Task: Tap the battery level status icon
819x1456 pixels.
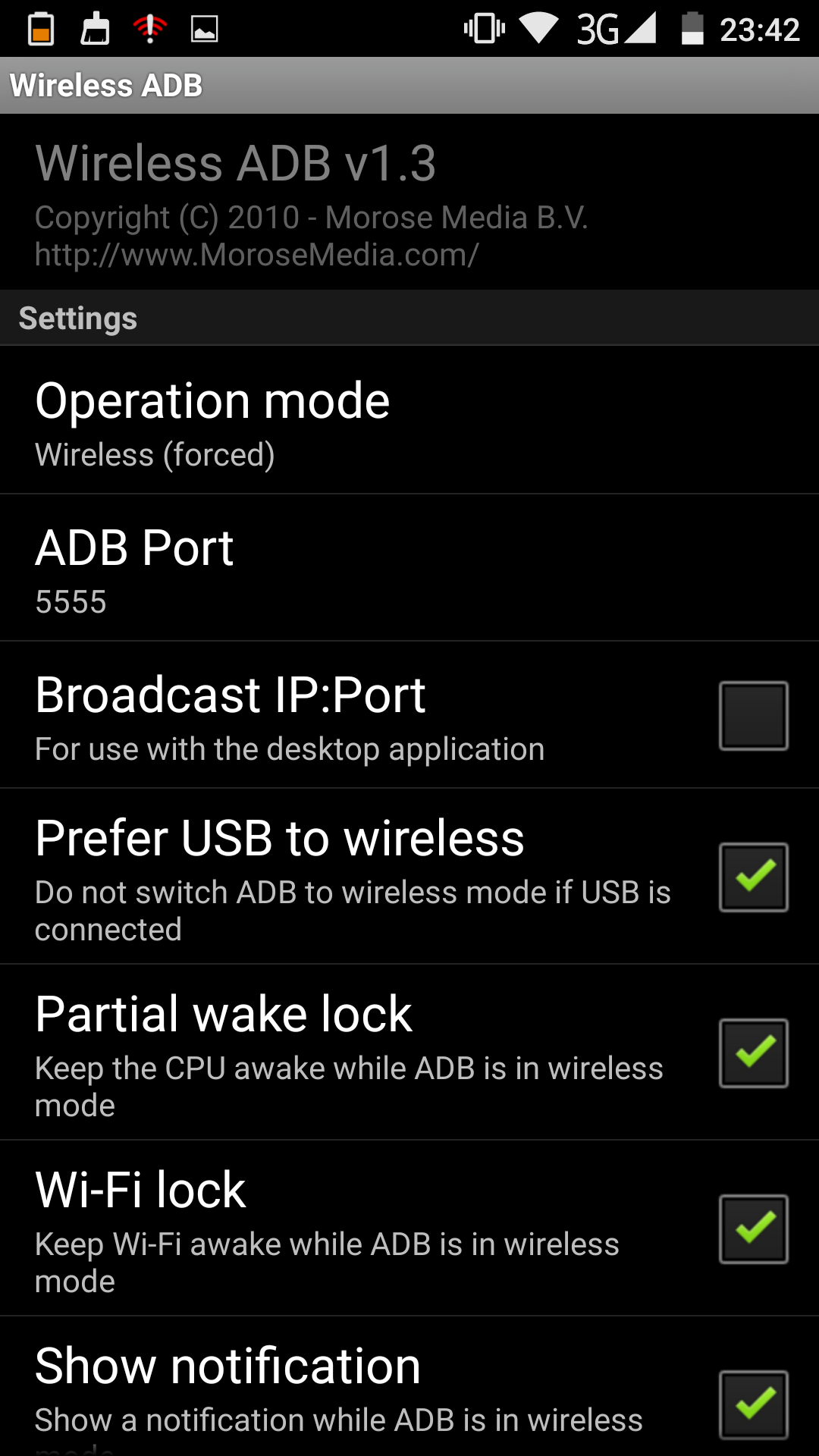Action: (x=692, y=29)
